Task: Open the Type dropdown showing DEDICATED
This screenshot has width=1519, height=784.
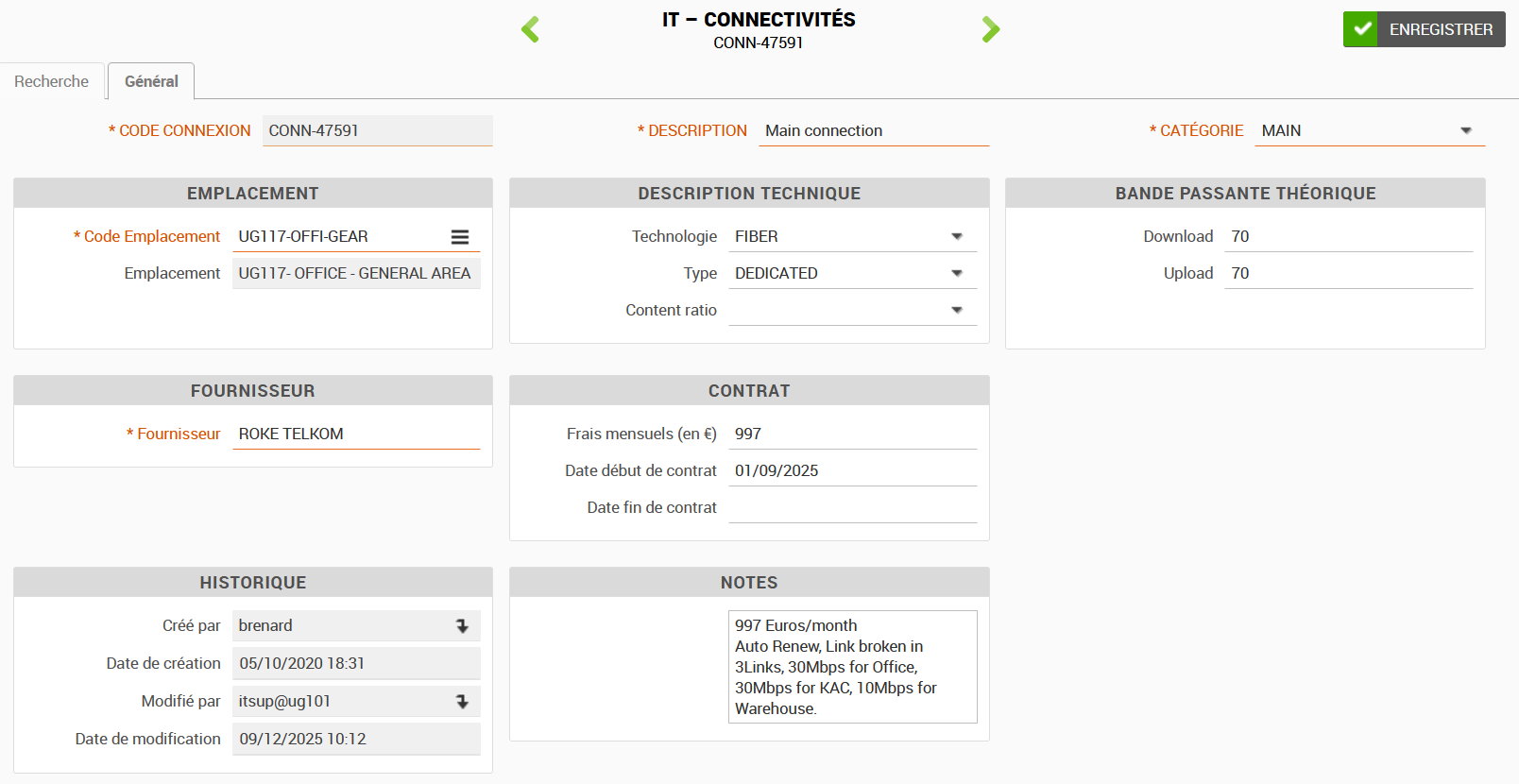Action: 956,274
